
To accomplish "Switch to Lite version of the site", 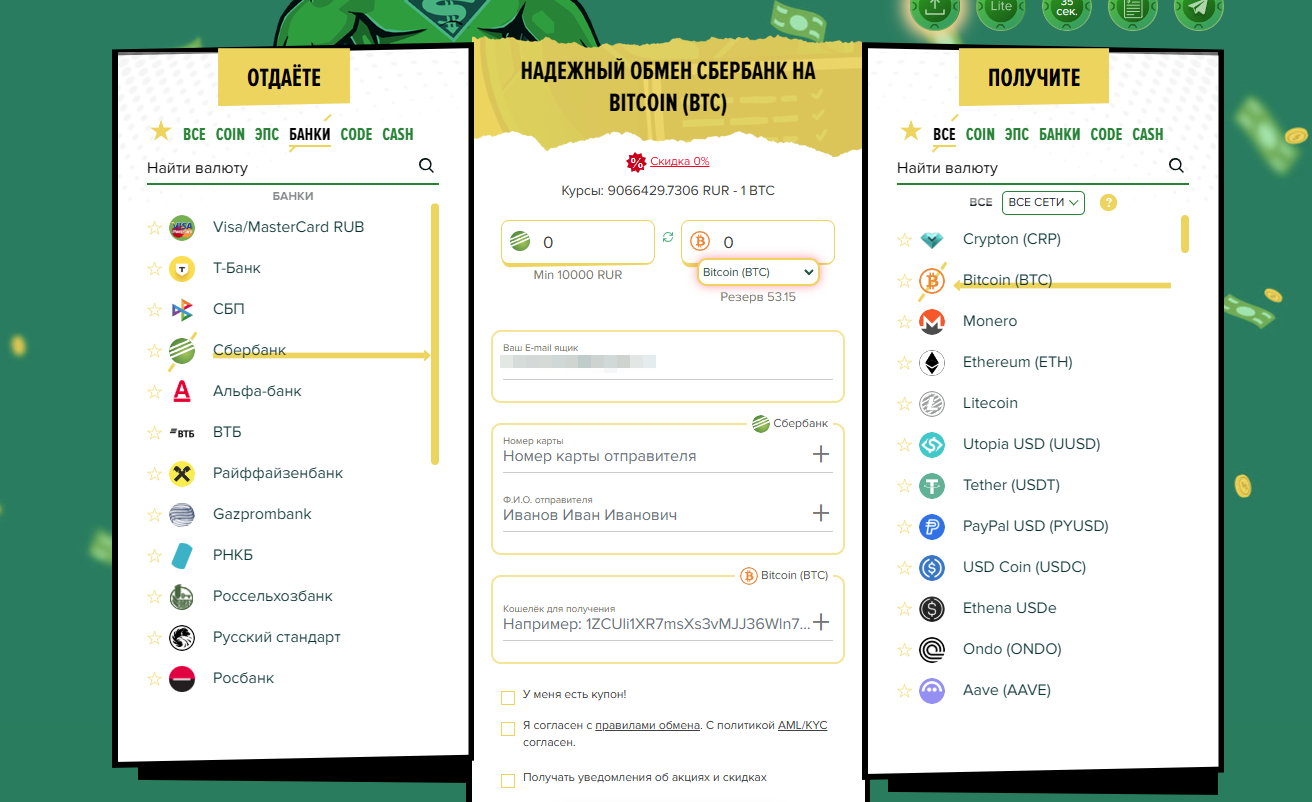I will click(x=1001, y=8).
